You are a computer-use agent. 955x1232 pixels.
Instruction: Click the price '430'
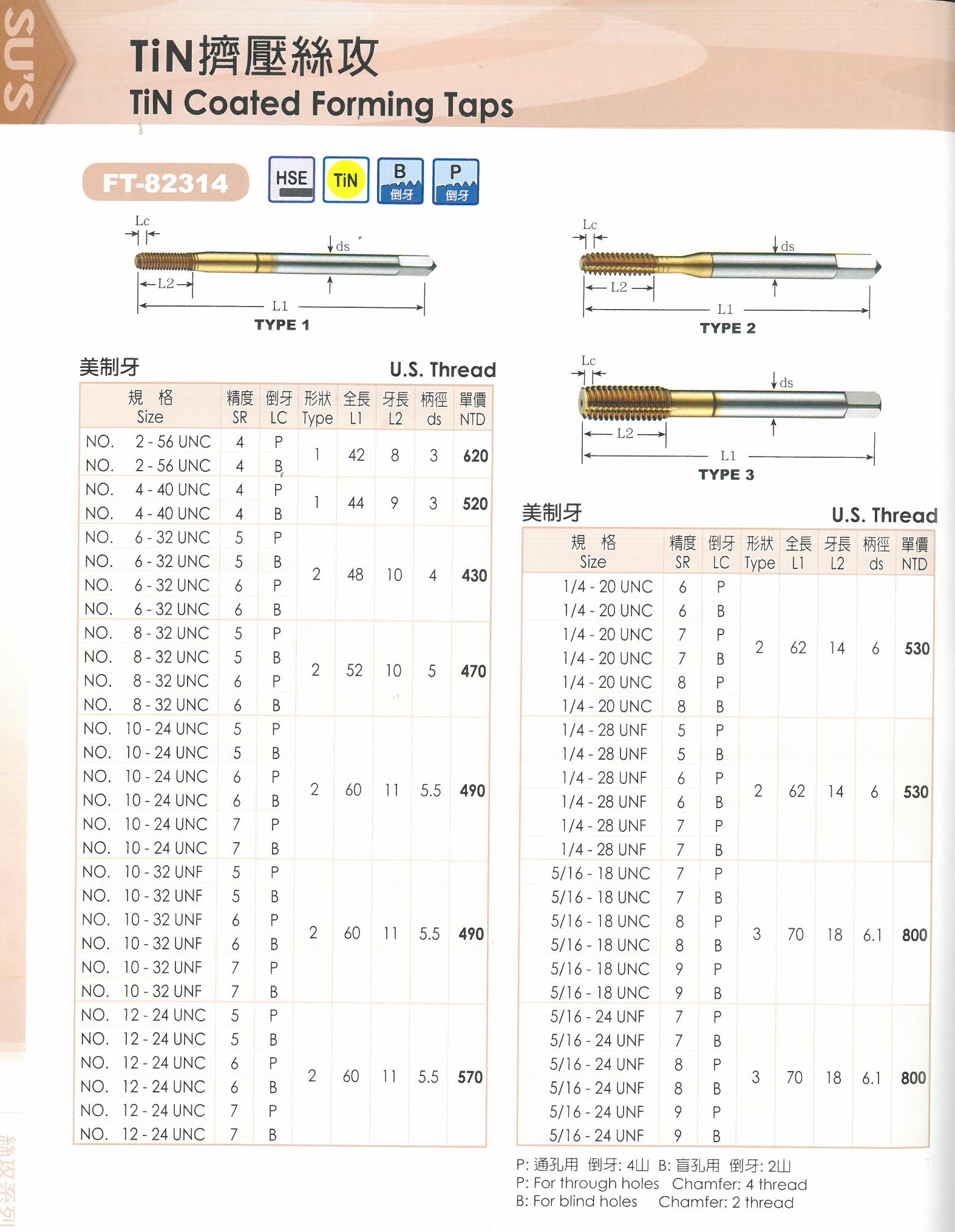474,576
